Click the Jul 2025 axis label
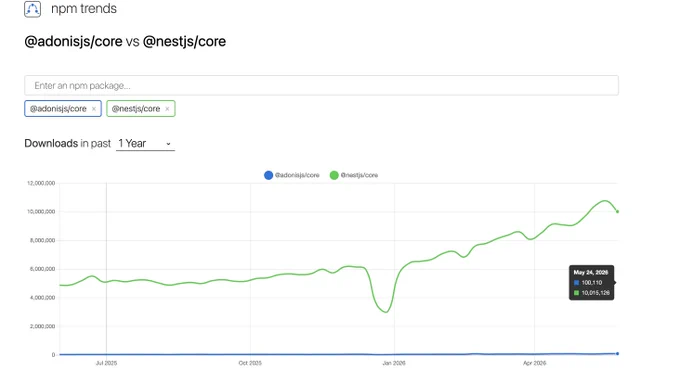The width and height of the screenshot is (680, 383). coord(106,363)
